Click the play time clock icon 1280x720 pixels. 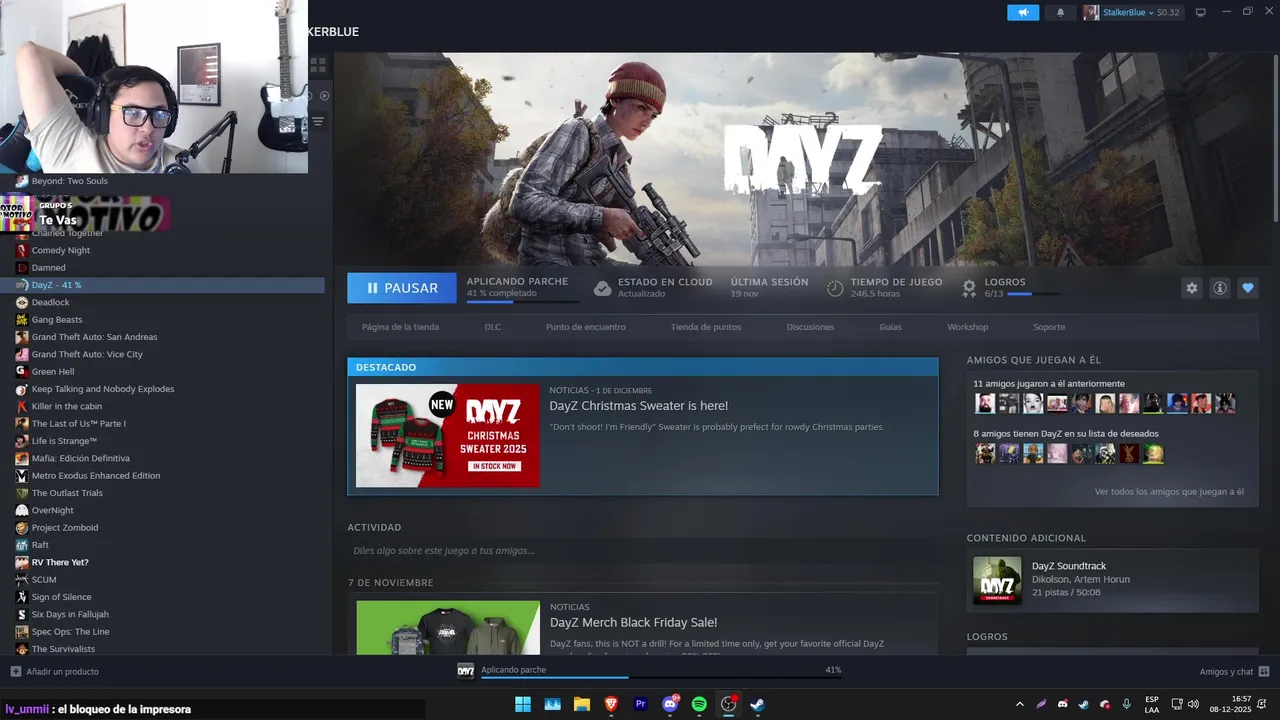click(x=835, y=288)
